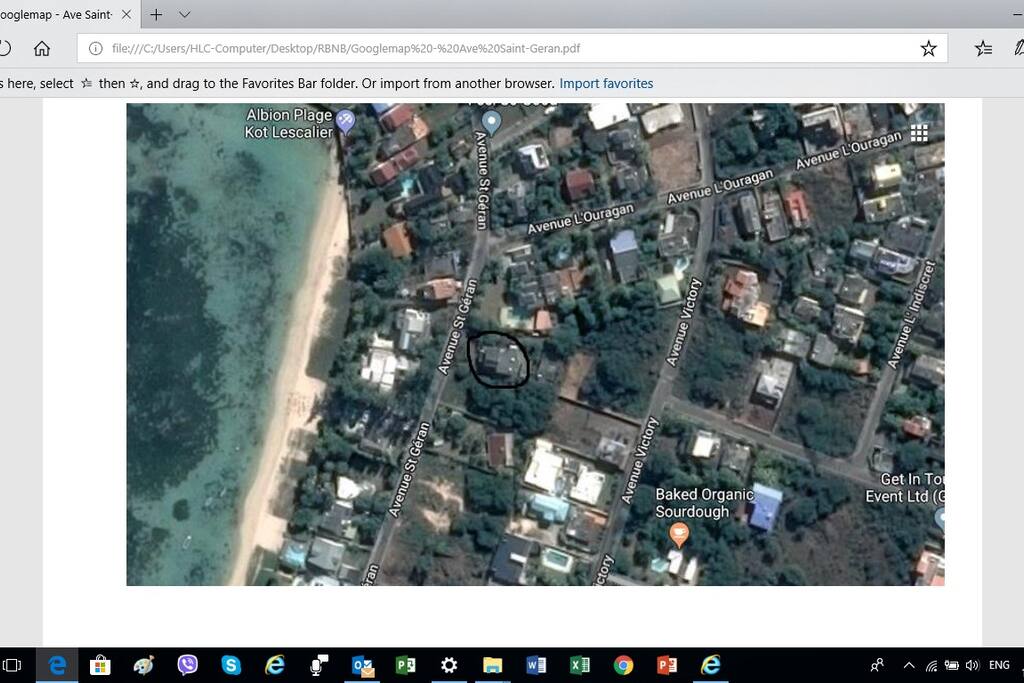Click the "Baked Organic Sourdough" map label
The height and width of the screenshot is (683, 1024).
coord(704,503)
